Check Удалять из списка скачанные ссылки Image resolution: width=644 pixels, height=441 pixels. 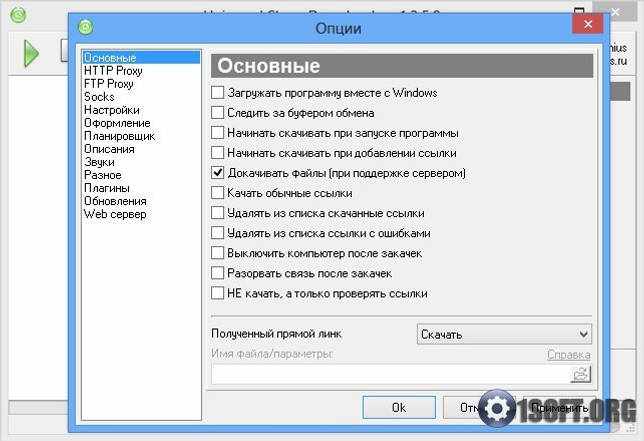point(217,213)
